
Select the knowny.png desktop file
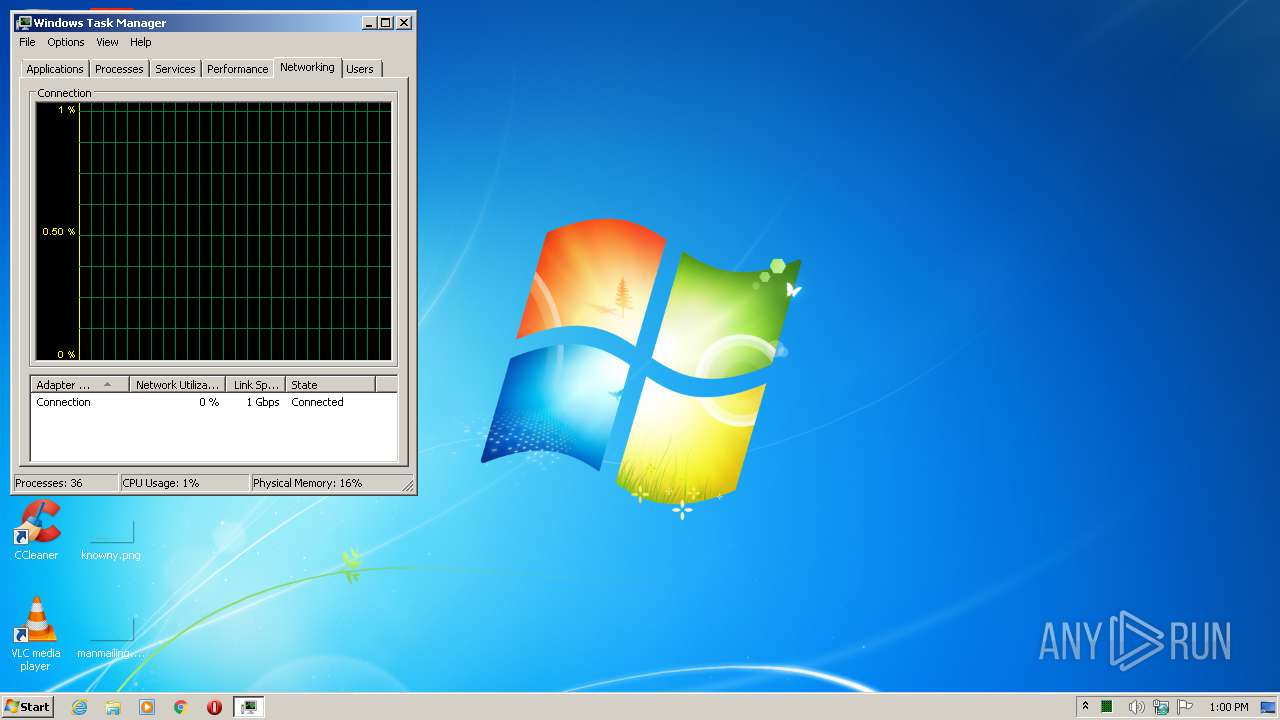(111, 539)
